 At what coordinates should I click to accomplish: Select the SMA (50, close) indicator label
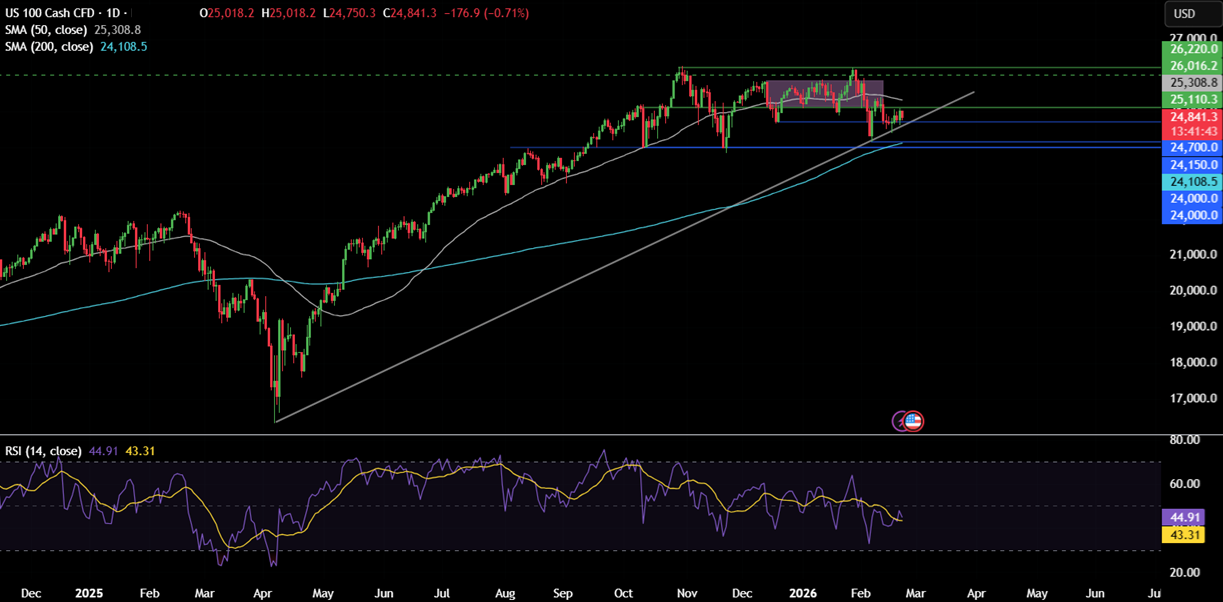click(x=47, y=30)
